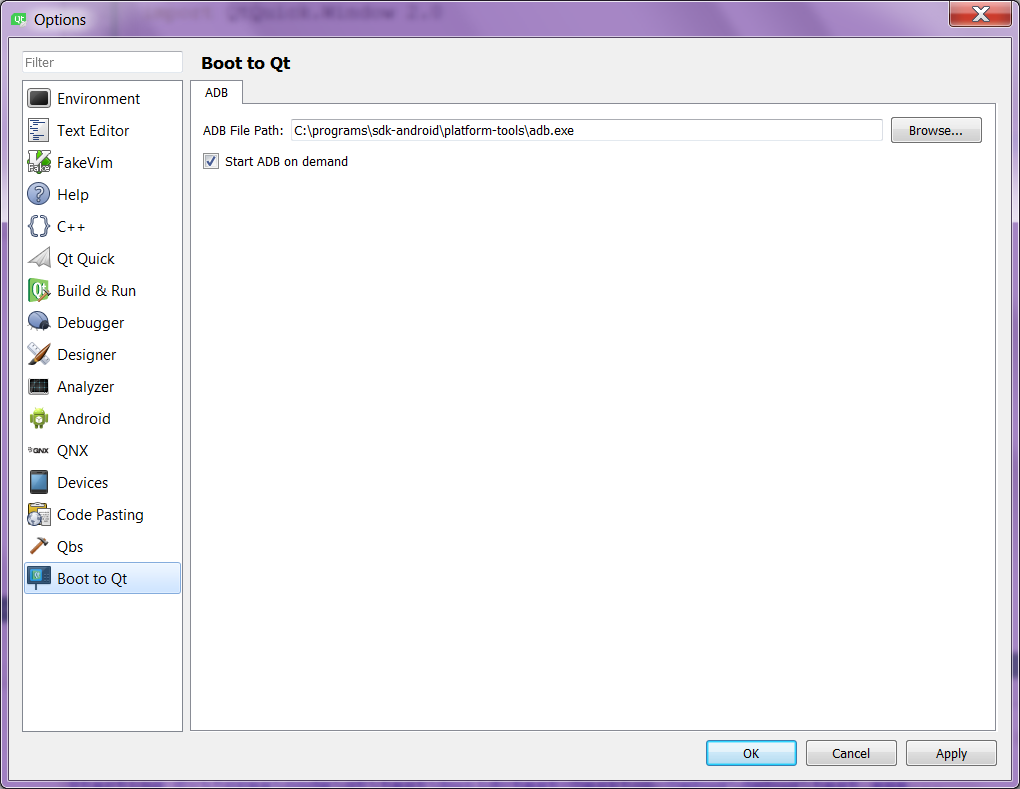Viewport: 1020px width, 789px height.
Task: Choose the Qt Quick paper-plane icon
Action: coord(38,258)
